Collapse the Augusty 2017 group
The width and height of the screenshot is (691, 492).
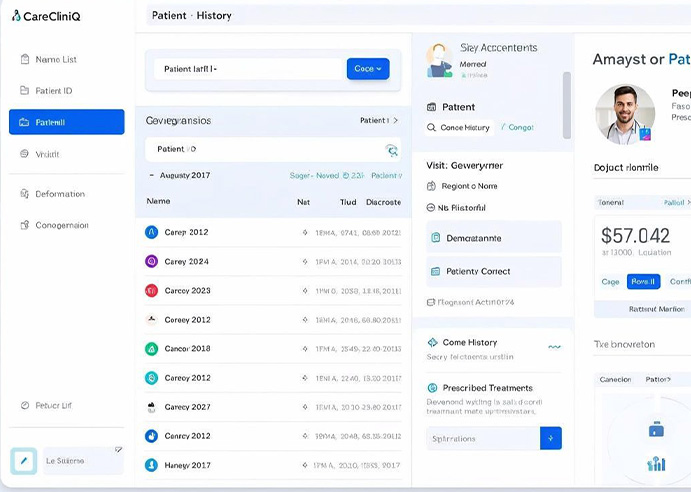[151, 175]
